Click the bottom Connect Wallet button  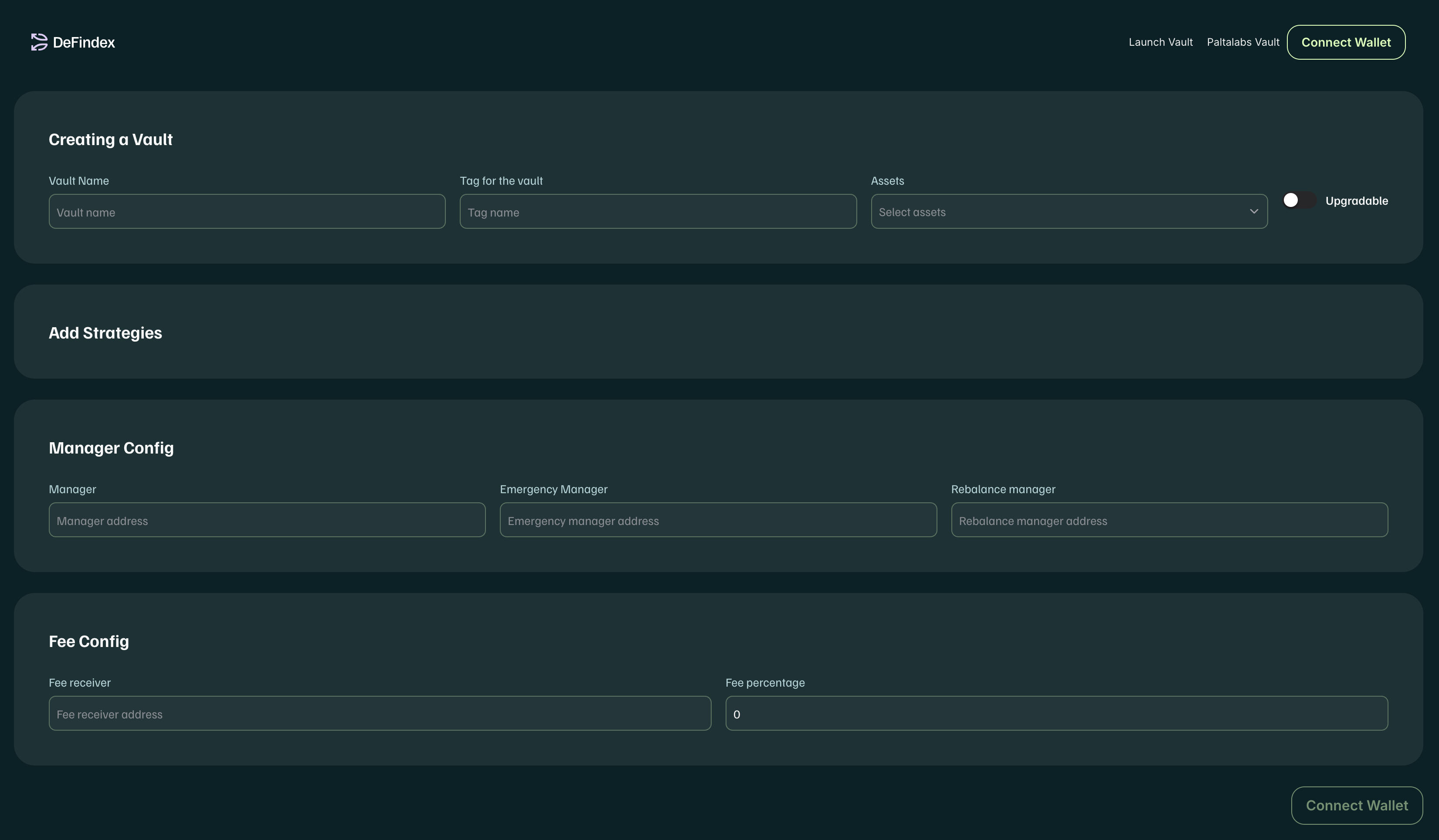tap(1356, 805)
